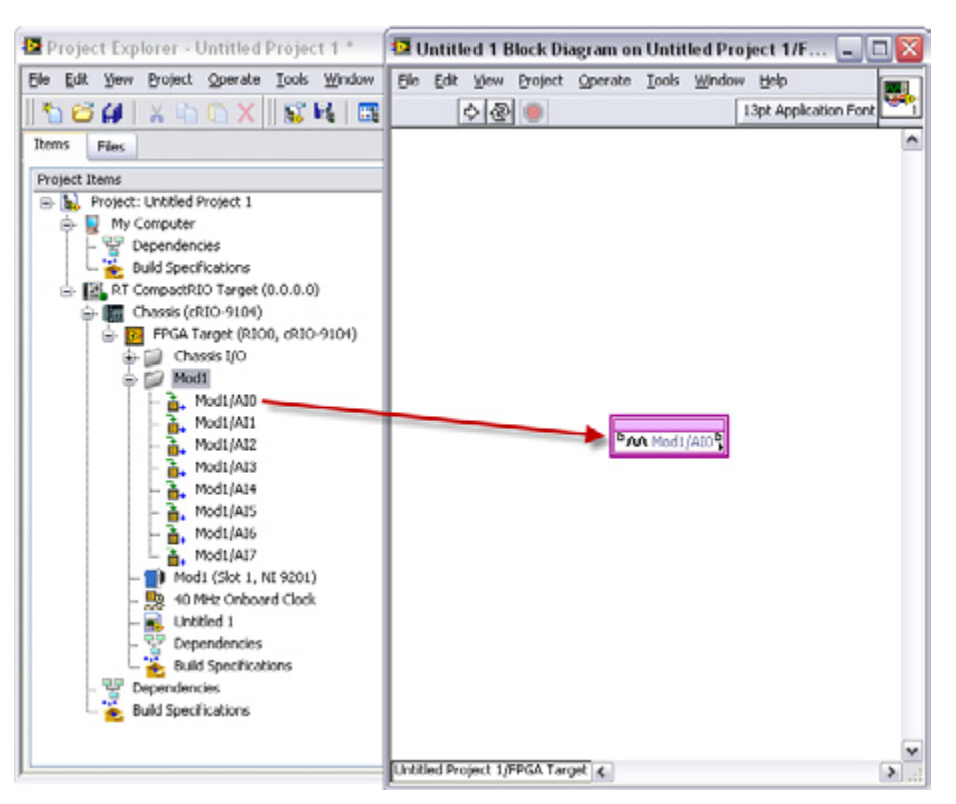The width and height of the screenshot is (956, 804).
Task: Switch to the Files tab
Action: pos(110,146)
